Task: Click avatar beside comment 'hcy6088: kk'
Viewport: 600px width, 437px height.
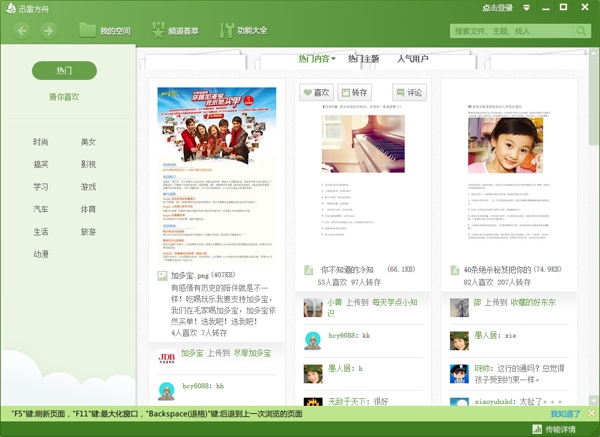Action: (x=313, y=341)
